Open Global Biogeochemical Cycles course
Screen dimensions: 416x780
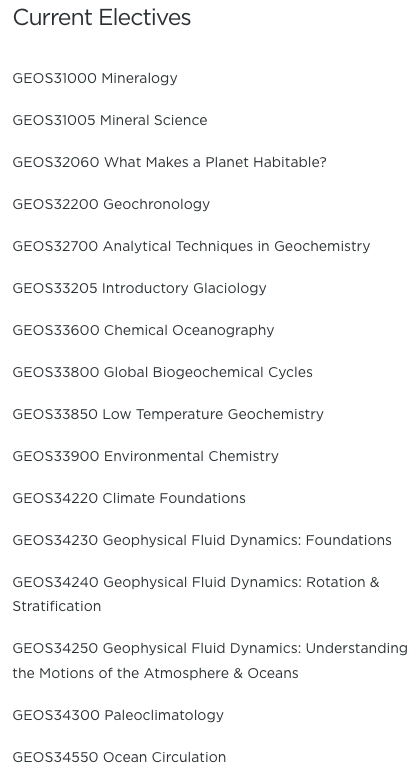point(163,373)
